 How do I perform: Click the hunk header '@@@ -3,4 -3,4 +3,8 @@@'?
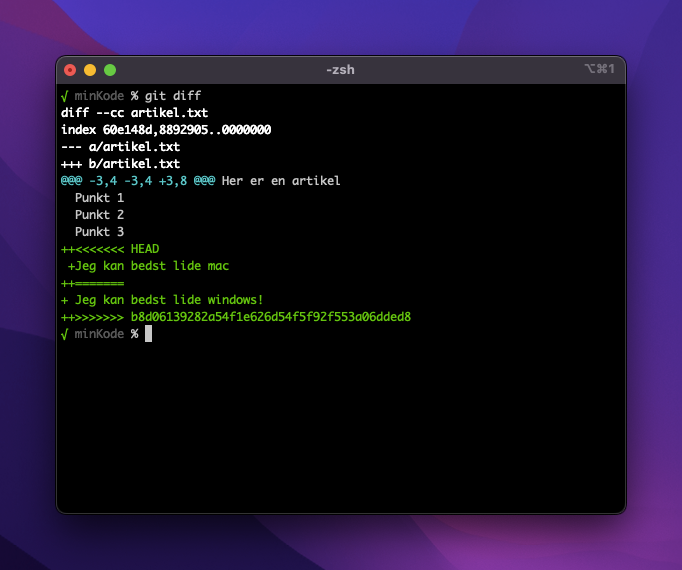pyautogui.click(x=138, y=181)
